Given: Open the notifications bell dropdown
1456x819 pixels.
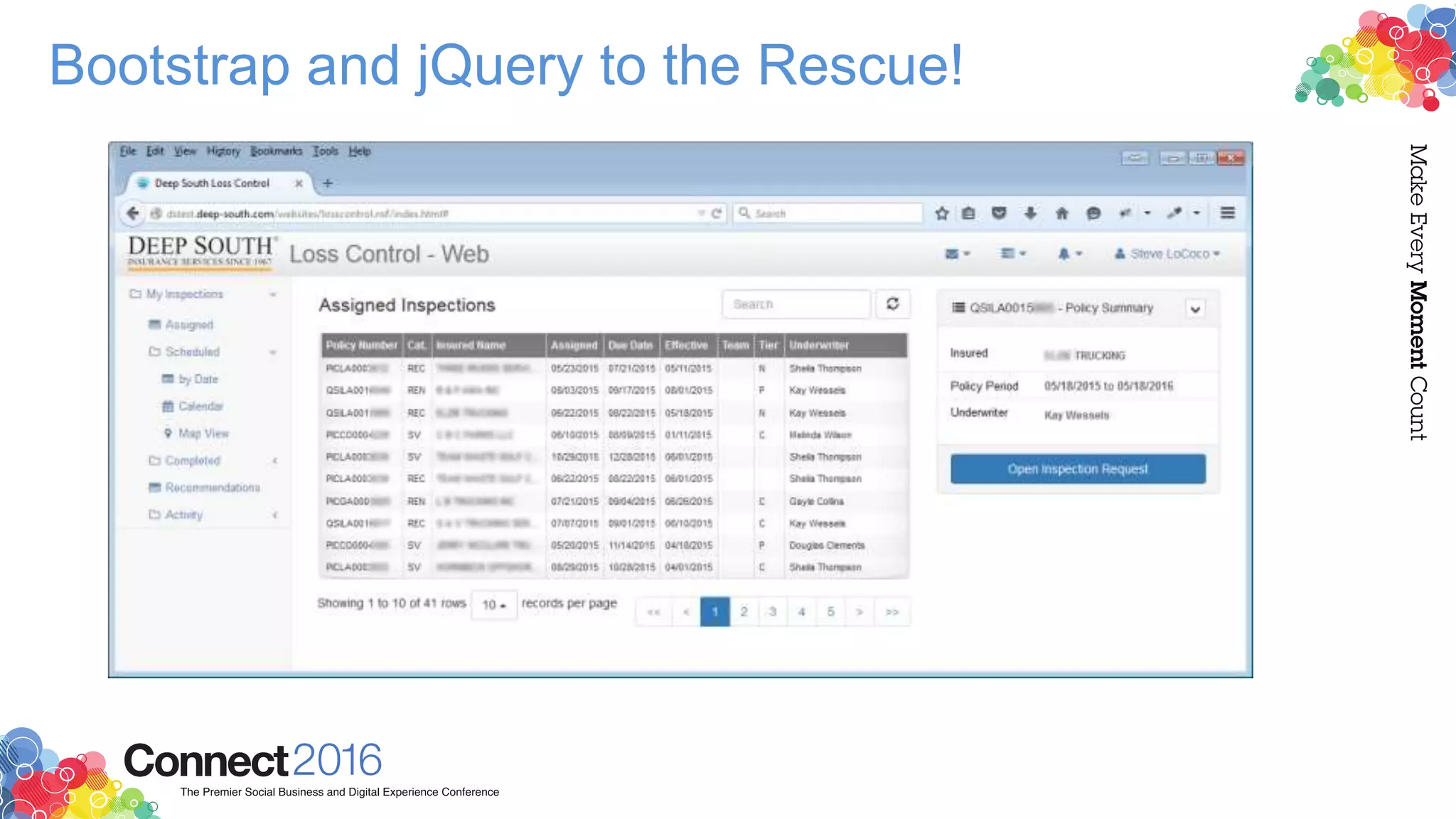Looking at the screenshot, I should click(x=1069, y=254).
